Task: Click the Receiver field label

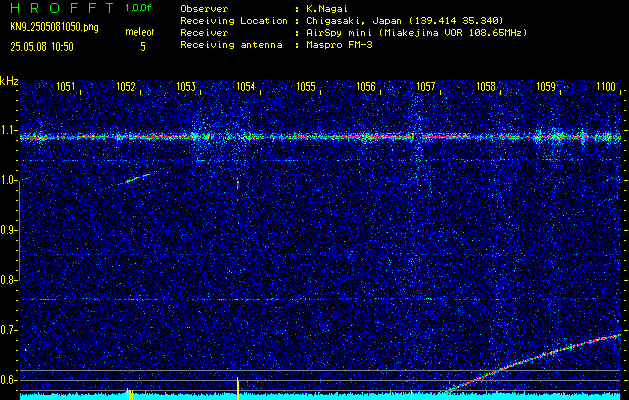Action: point(204,32)
